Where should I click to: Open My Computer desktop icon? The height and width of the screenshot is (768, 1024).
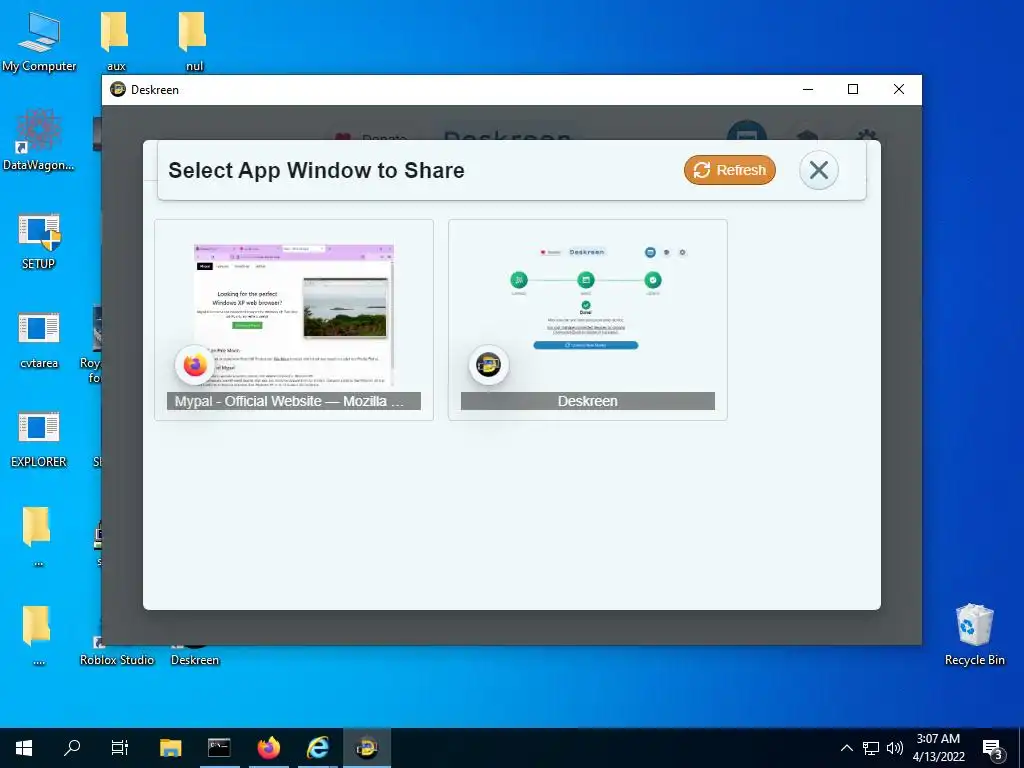[39, 40]
